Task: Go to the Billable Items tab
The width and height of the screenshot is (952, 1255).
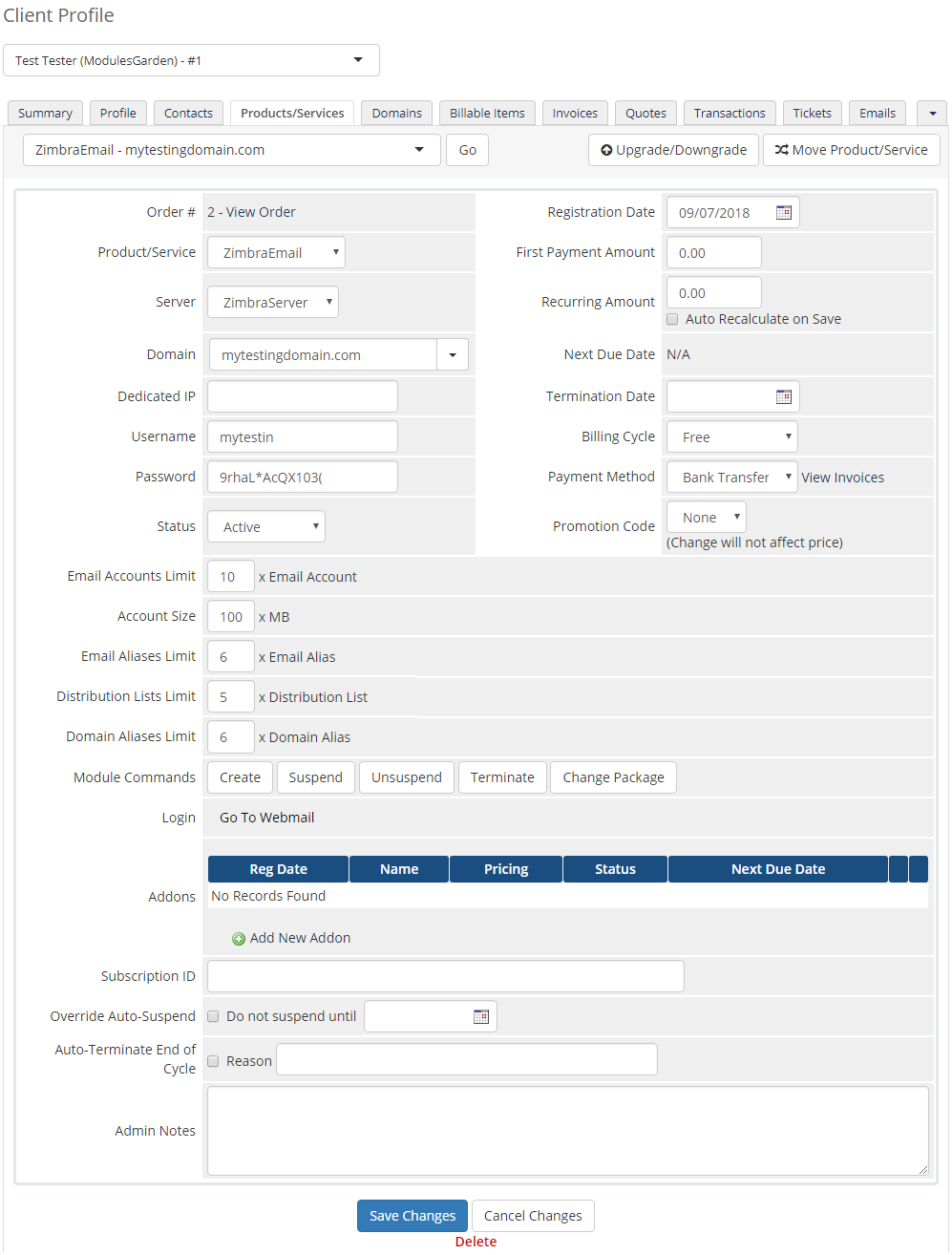Action: tap(487, 113)
